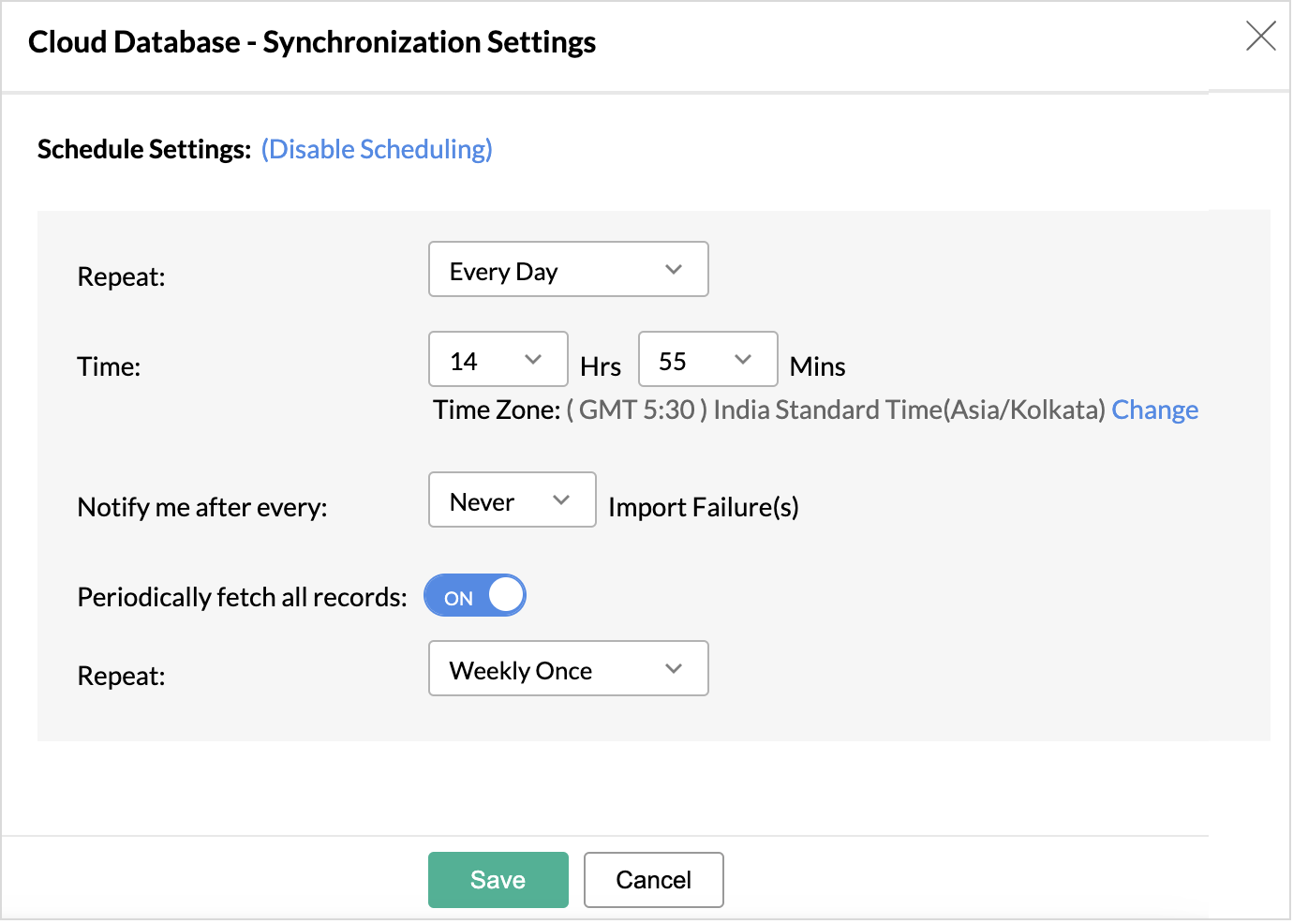The width and height of the screenshot is (1293, 924).
Task: Close the Synchronization Settings dialog
Action: click(x=1260, y=37)
